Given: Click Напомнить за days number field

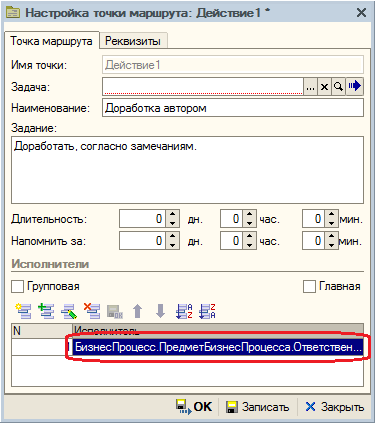Looking at the screenshot, I should 142,240.
